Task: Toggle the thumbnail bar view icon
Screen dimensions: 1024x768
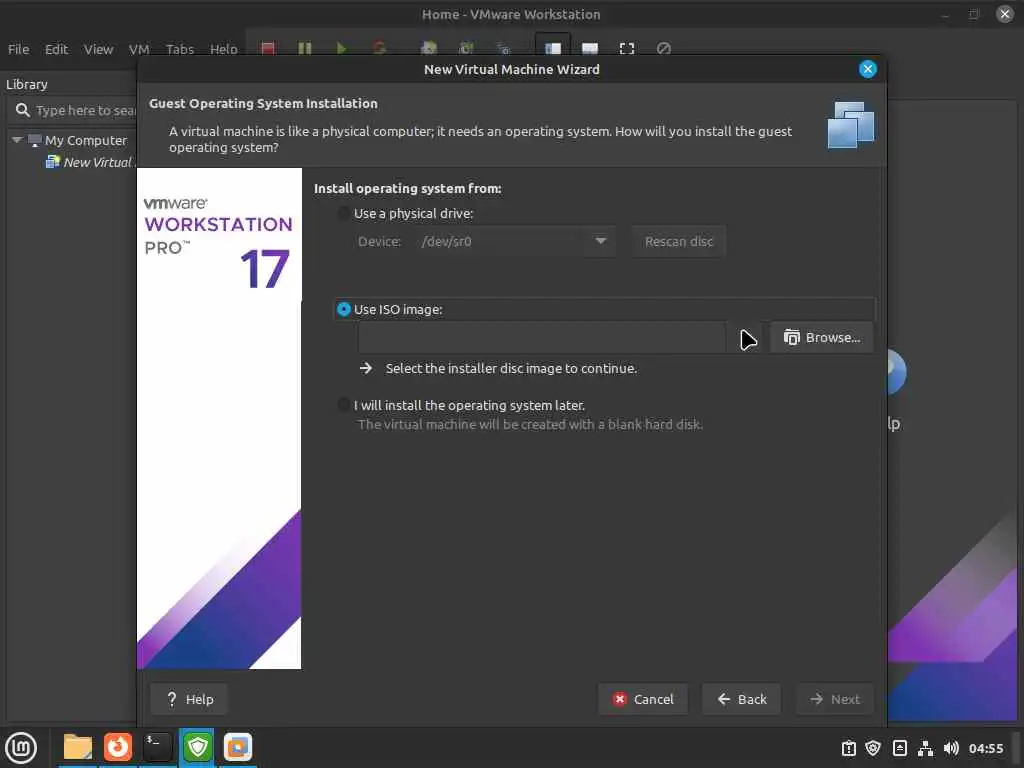Action: pos(590,48)
